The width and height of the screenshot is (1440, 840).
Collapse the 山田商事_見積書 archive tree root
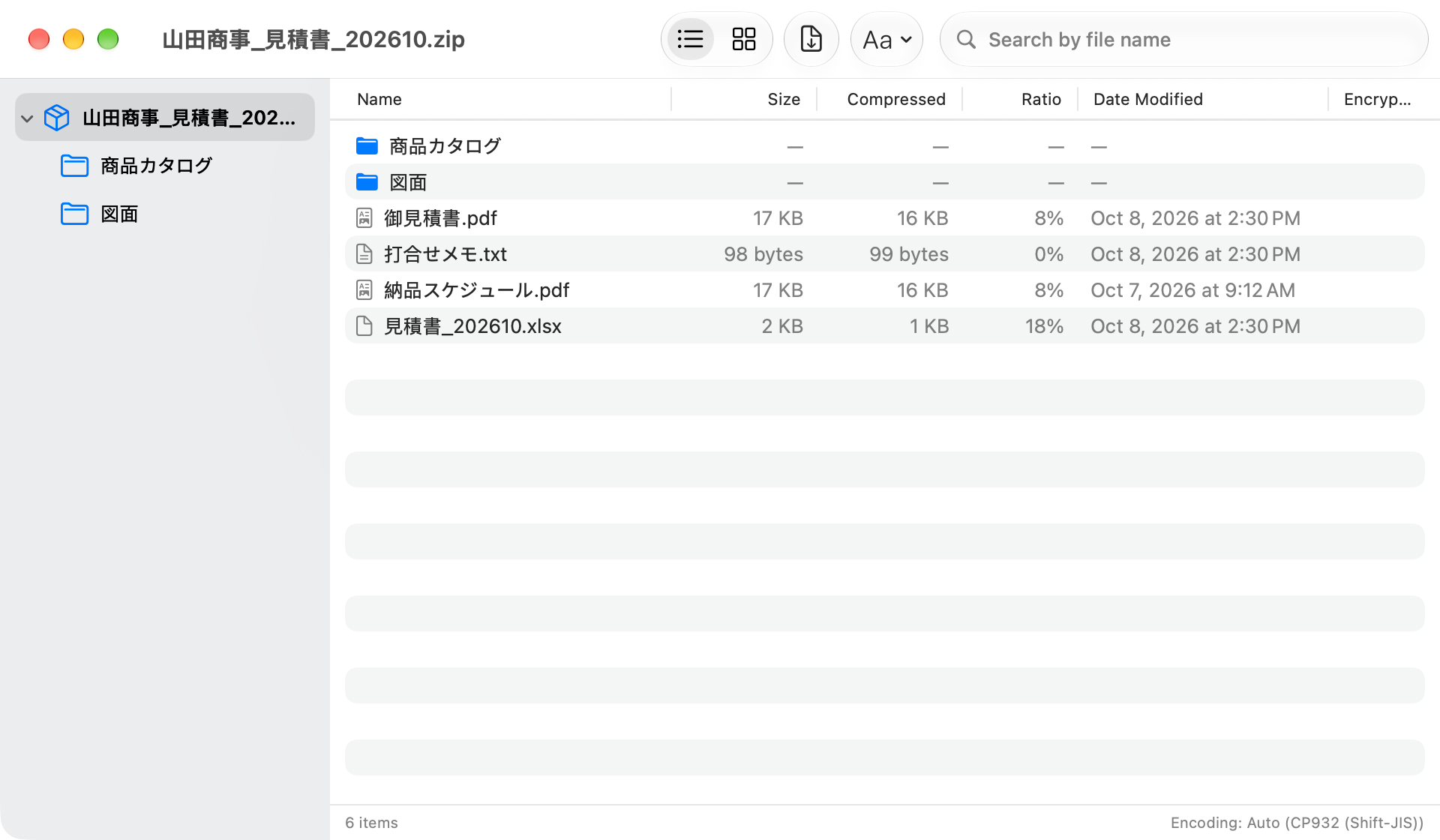coord(27,118)
